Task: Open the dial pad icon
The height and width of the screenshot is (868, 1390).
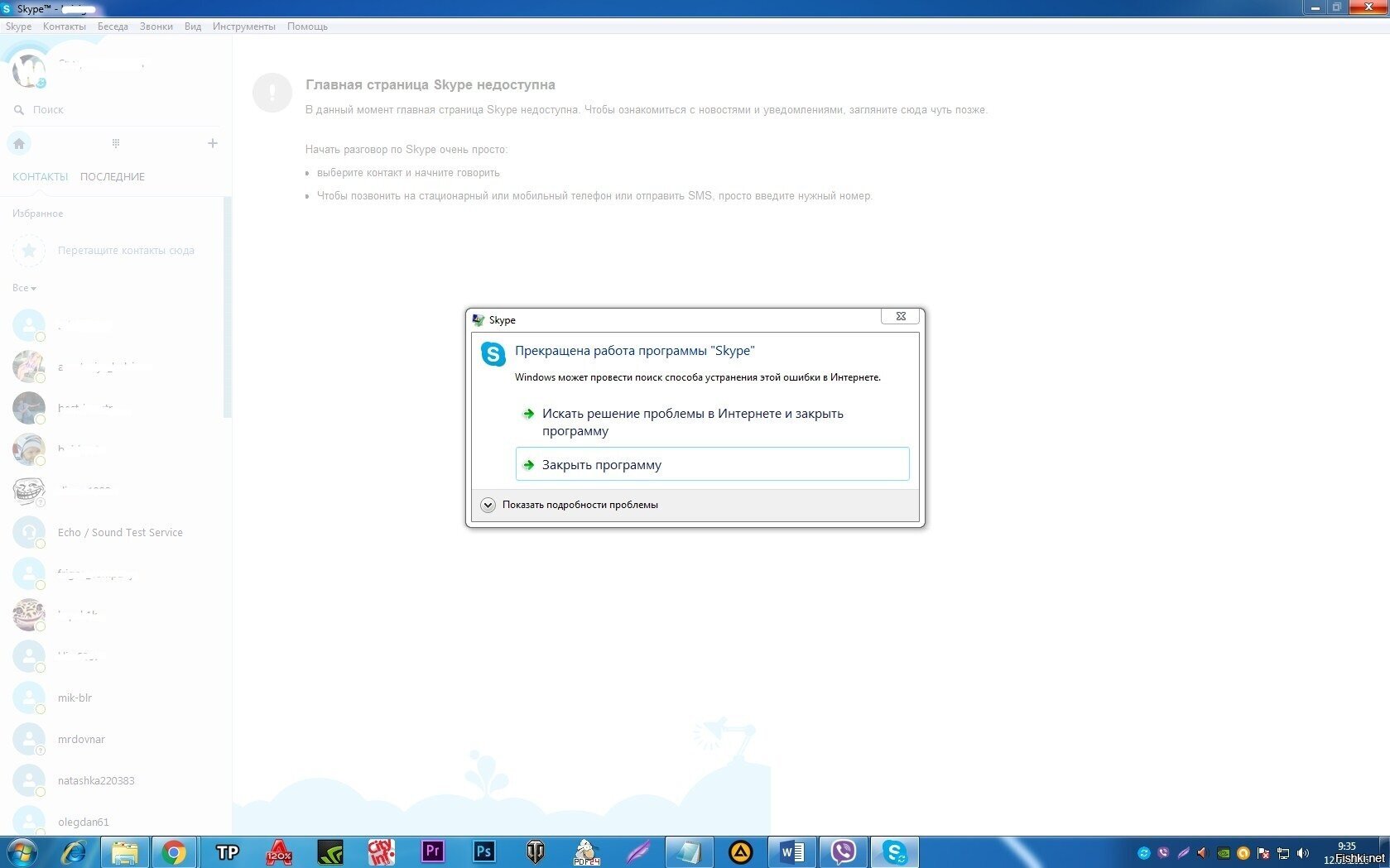Action: click(x=116, y=143)
